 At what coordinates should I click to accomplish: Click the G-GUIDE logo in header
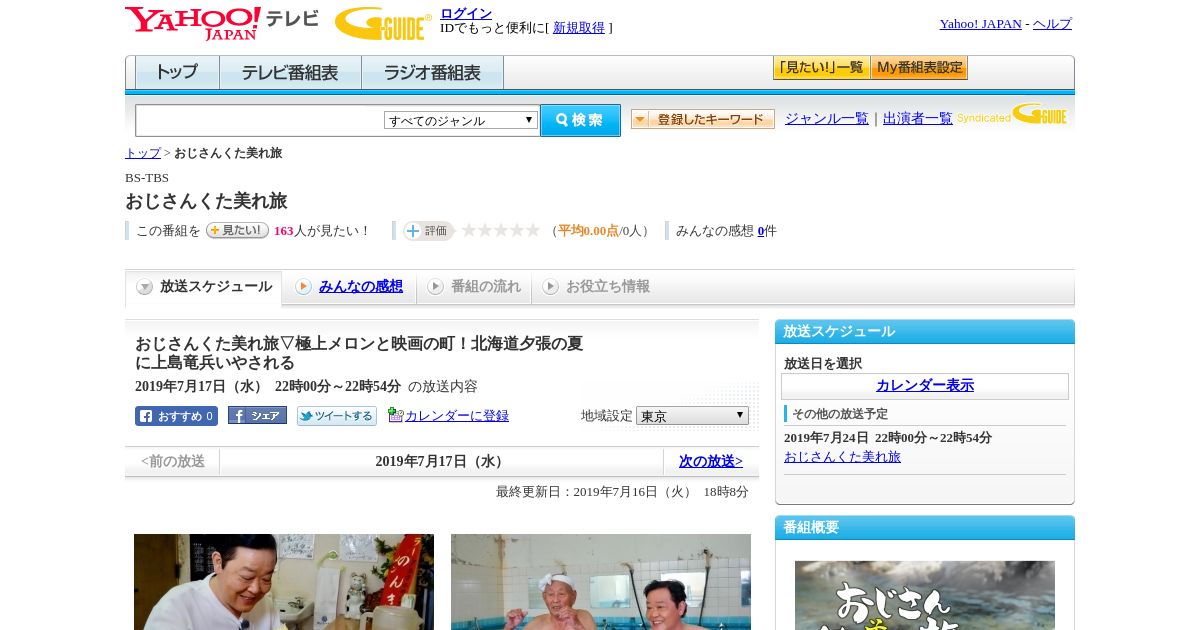[383, 23]
